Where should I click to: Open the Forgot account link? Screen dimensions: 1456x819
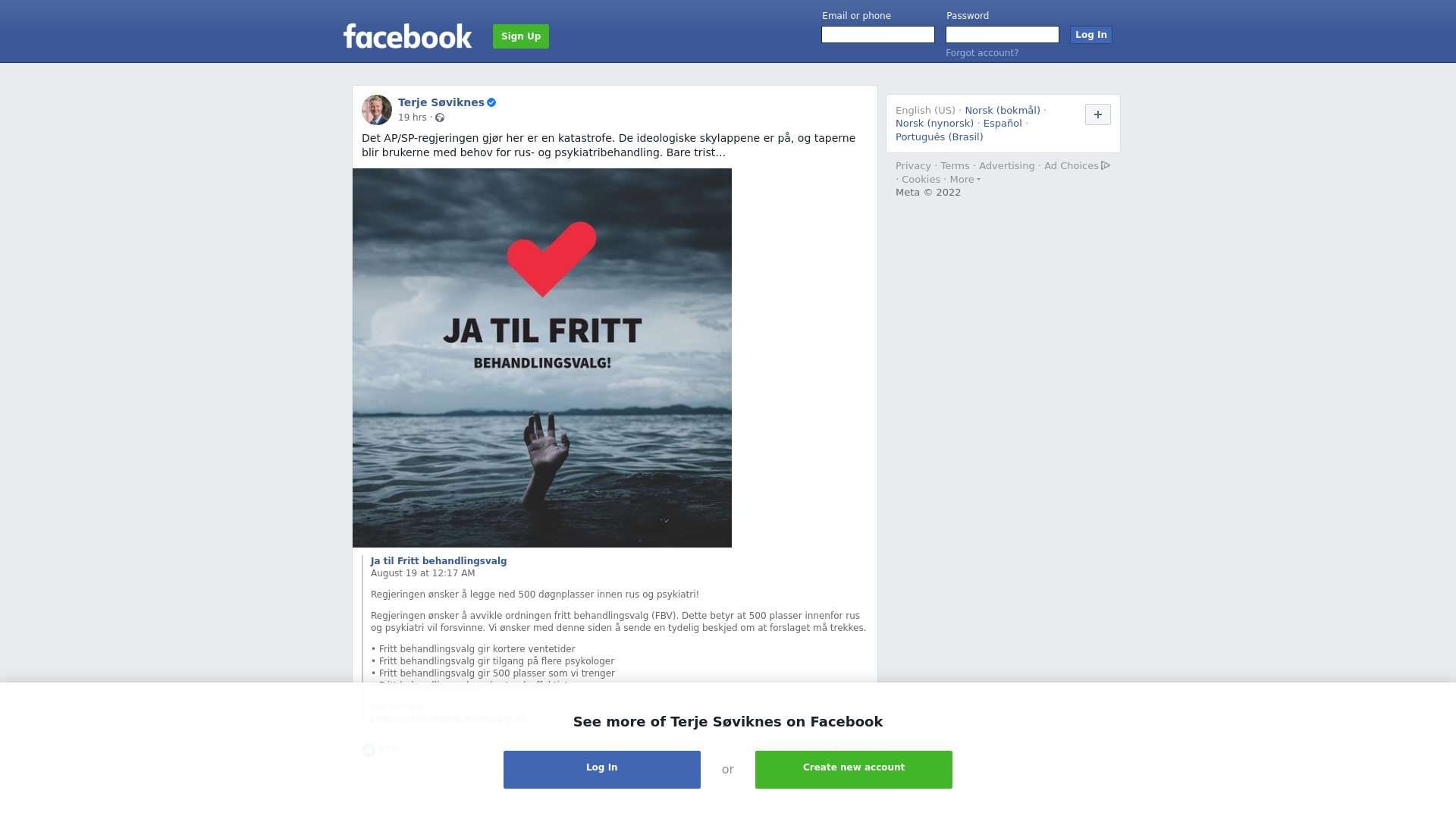982,53
